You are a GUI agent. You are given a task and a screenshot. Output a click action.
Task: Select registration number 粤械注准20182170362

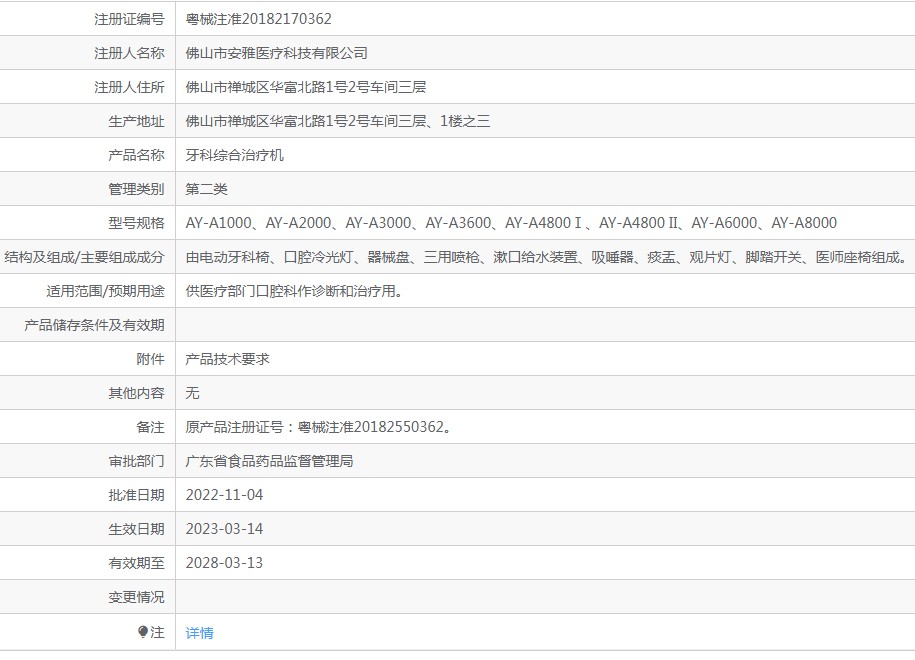pyautogui.click(x=259, y=19)
